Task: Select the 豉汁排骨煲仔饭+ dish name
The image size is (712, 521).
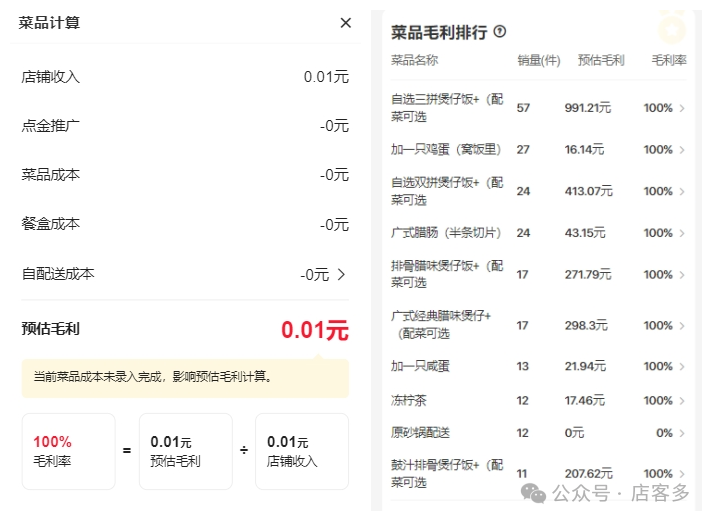Action: tap(447, 473)
